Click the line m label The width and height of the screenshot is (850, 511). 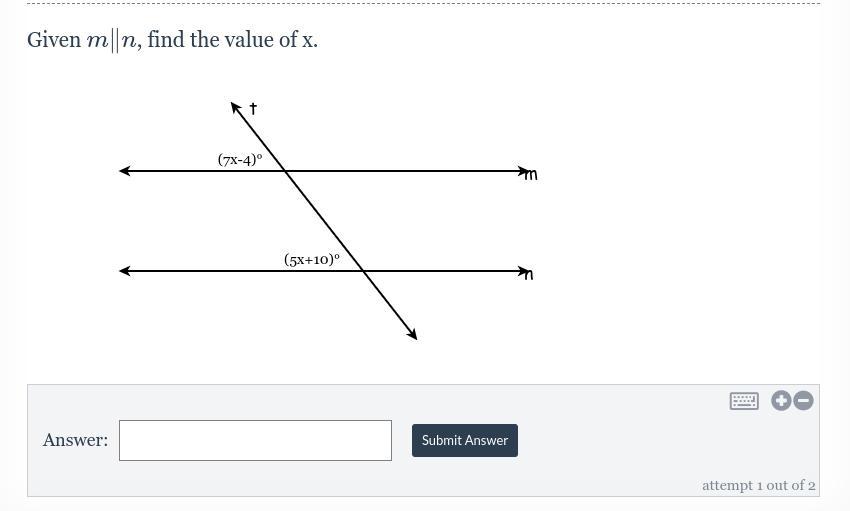(x=531, y=175)
